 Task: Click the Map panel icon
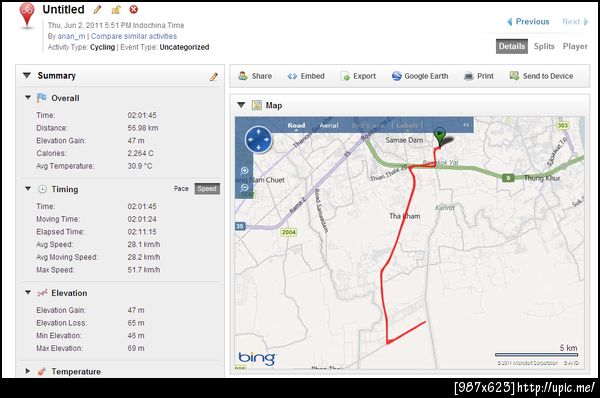point(257,105)
